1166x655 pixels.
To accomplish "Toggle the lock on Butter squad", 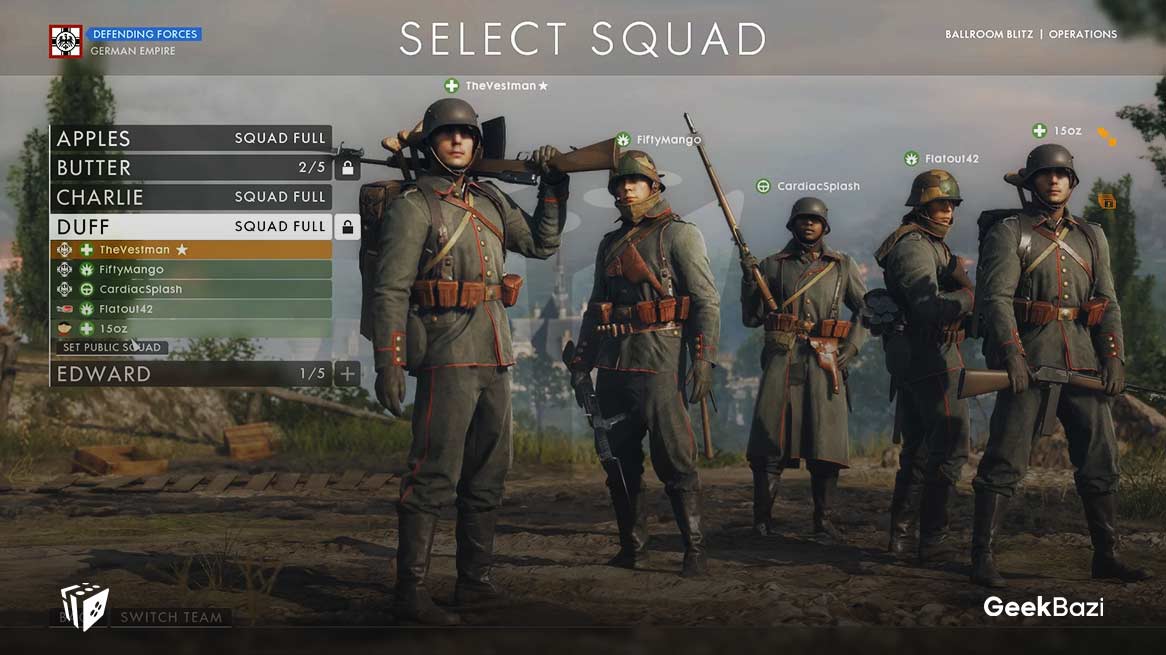I will (347, 168).
